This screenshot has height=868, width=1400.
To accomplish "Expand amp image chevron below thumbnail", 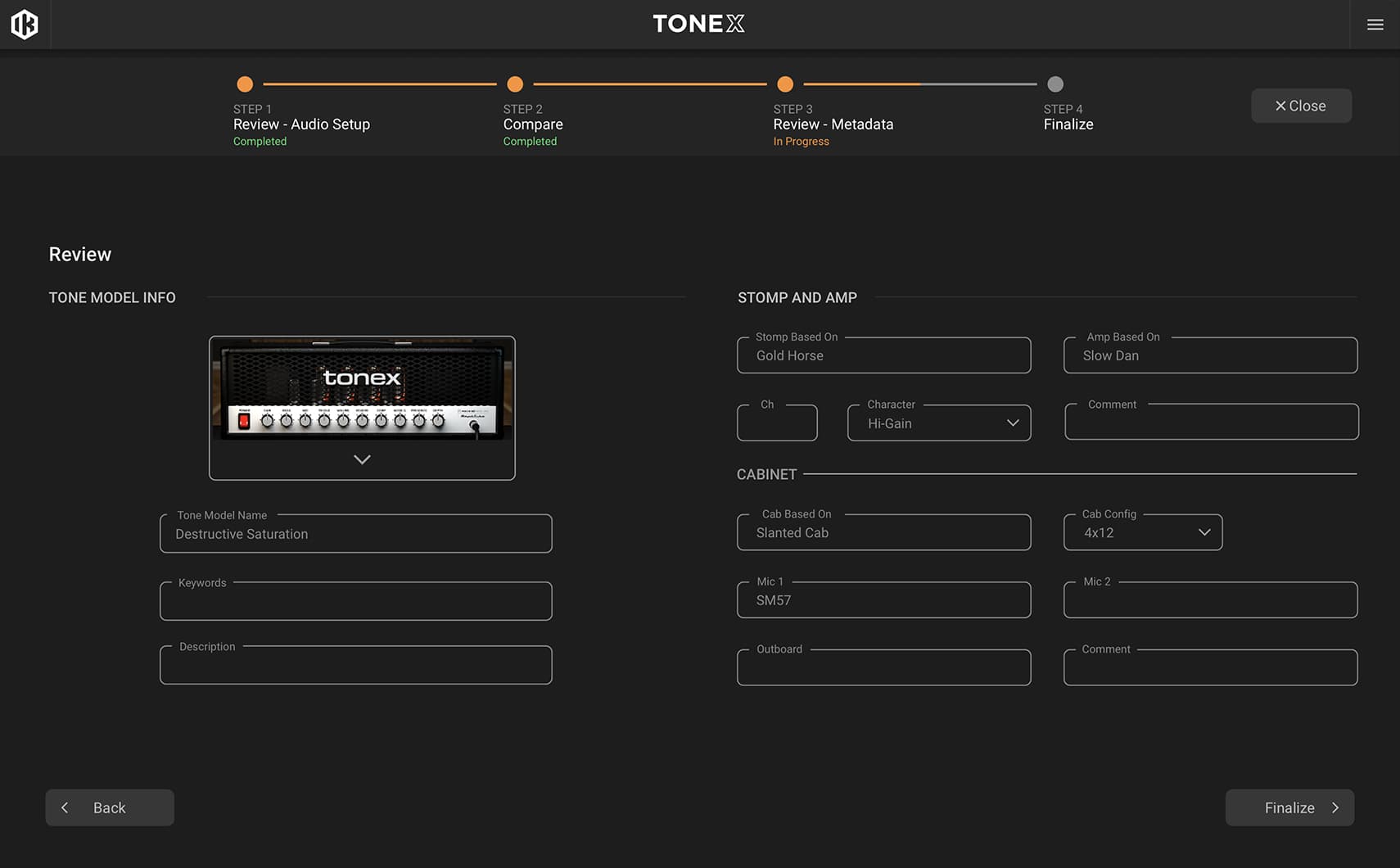I will tap(362, 459).
